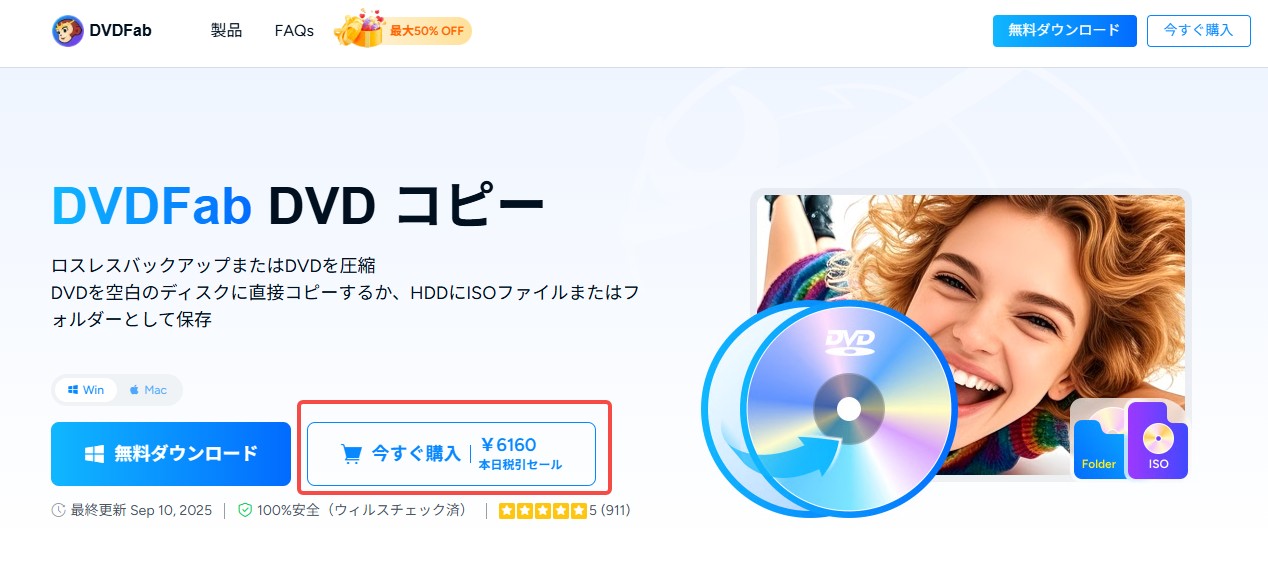
Task: Click the DVDFab monkey logo icon
Action: (x=68, y=31)
